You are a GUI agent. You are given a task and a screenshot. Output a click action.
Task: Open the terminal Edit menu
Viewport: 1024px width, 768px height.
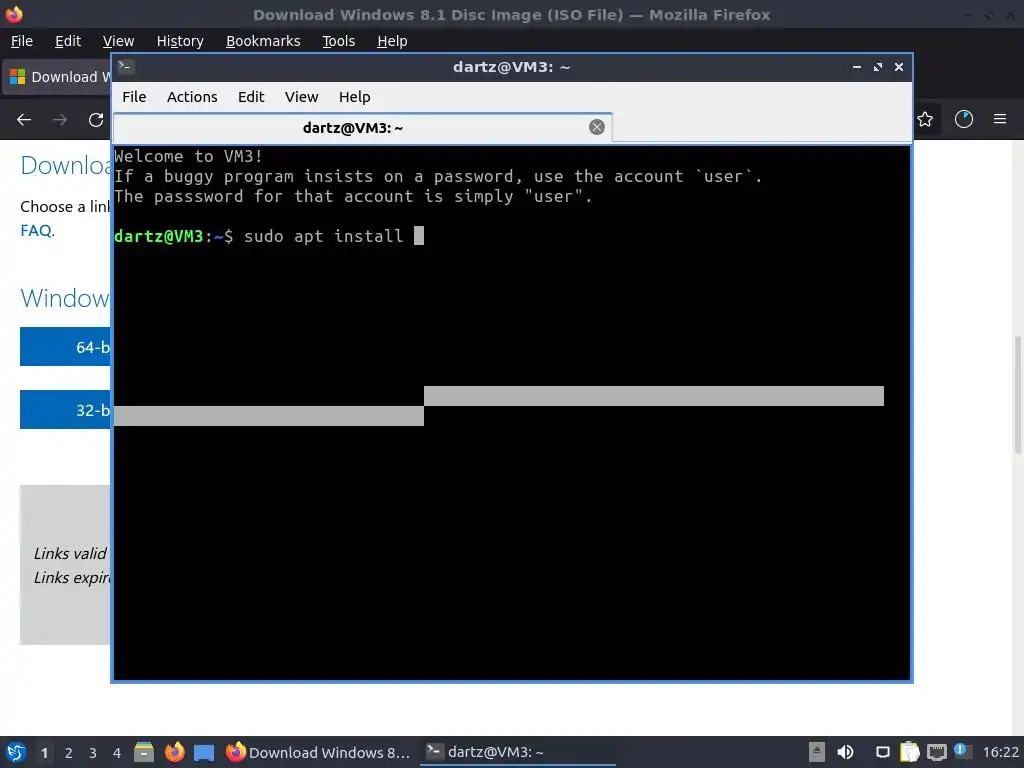click(x=251, y=97)
